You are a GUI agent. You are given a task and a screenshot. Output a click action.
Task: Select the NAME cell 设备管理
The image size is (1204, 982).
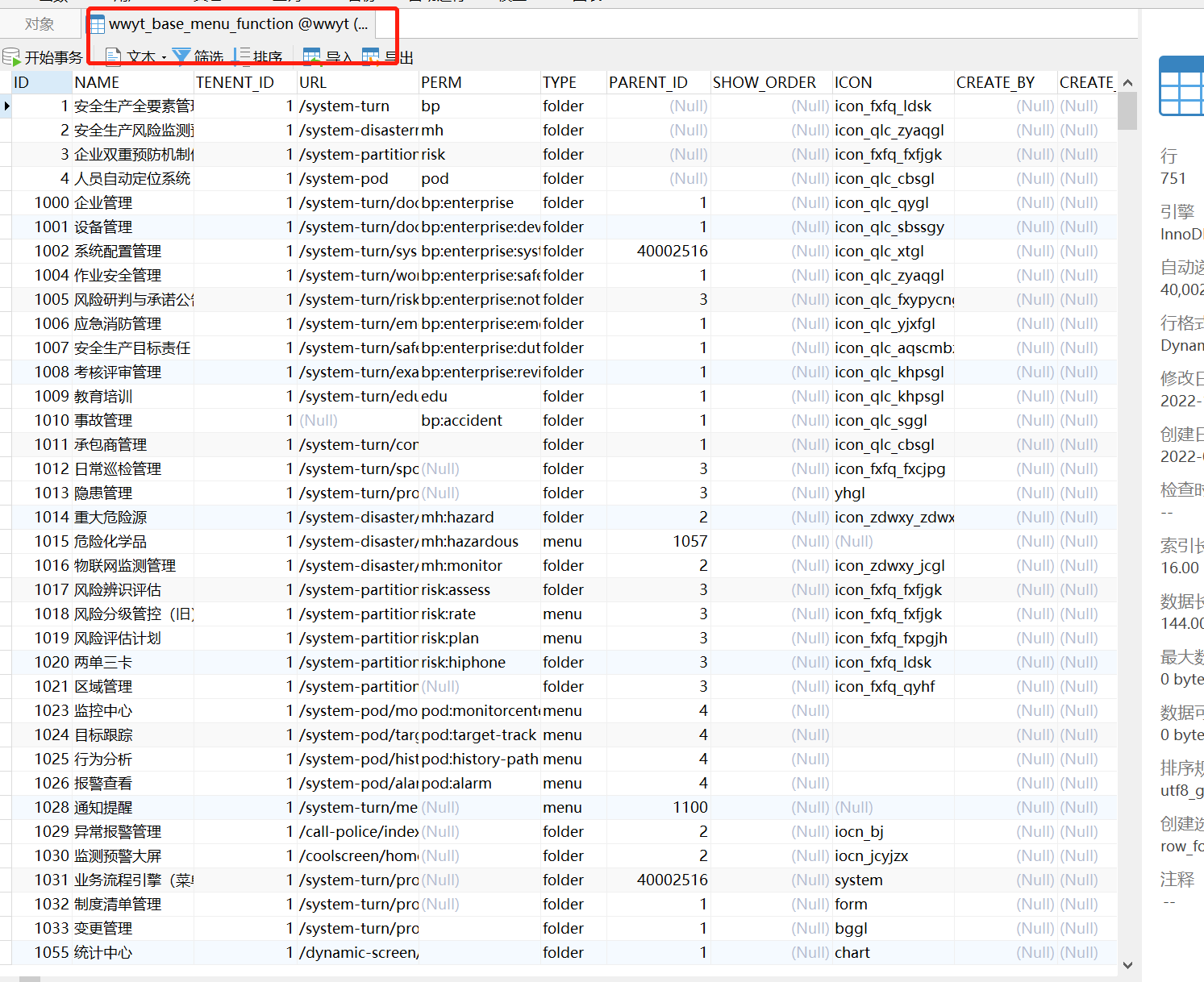(x=133, y=227)
